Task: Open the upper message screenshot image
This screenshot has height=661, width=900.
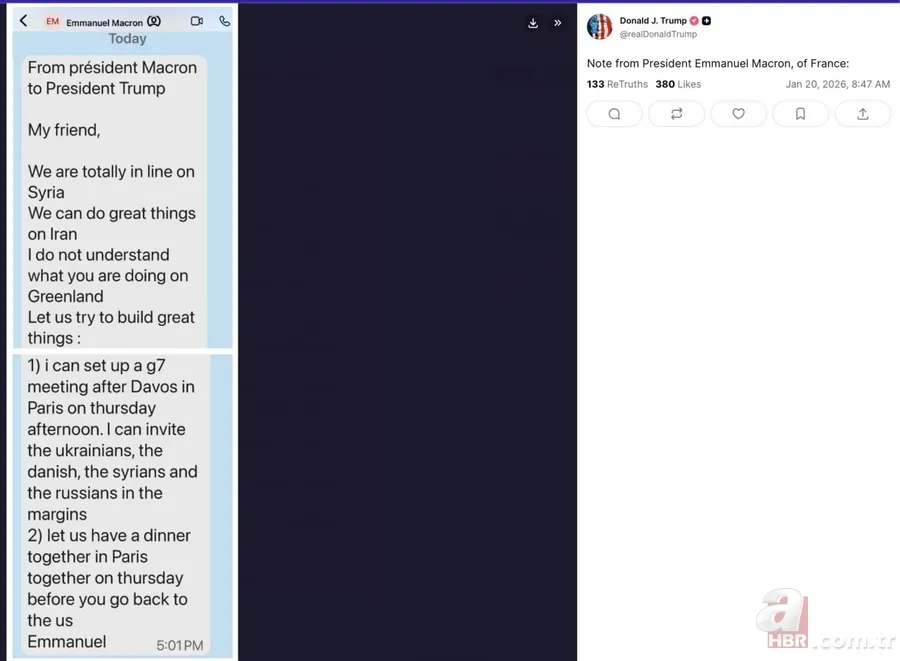Action: (x=122, y=190)
